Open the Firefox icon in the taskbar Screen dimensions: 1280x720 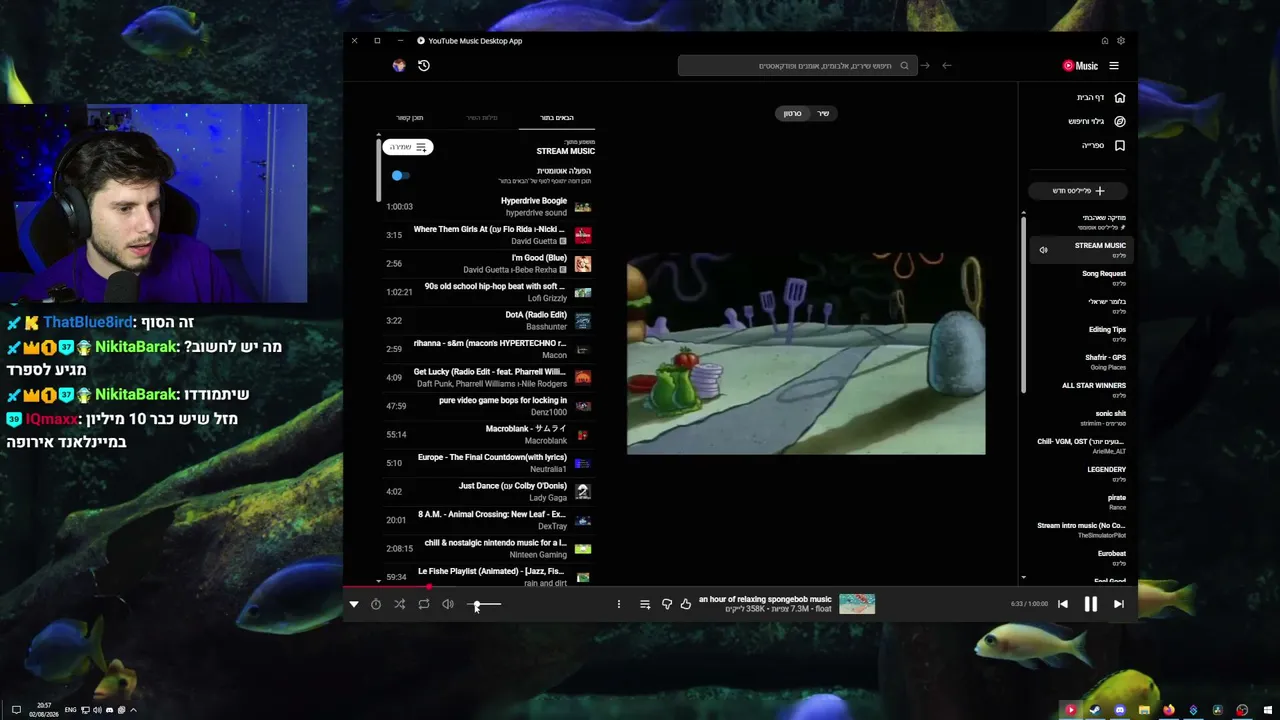[1169, 710]
